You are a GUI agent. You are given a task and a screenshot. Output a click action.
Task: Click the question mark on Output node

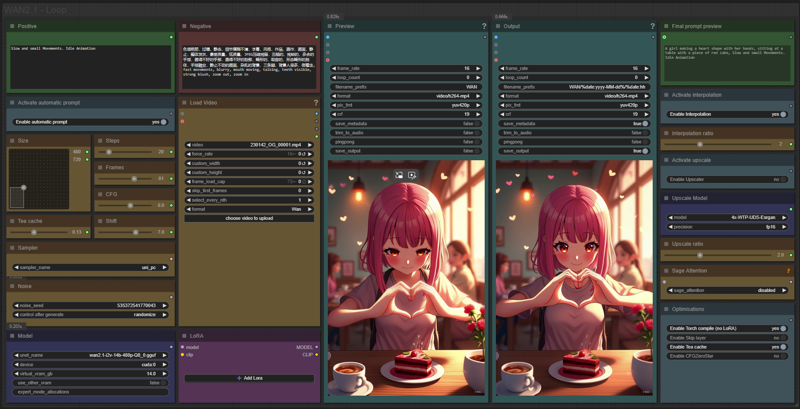tap(652, 26)
